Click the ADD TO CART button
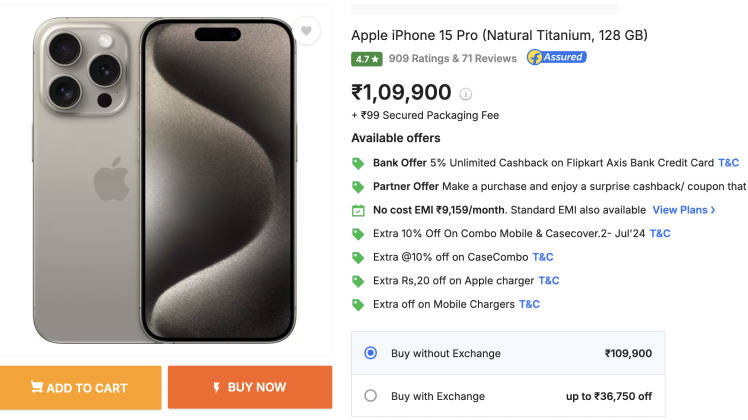Screen dimensions: 748x420 coord(80,387)
